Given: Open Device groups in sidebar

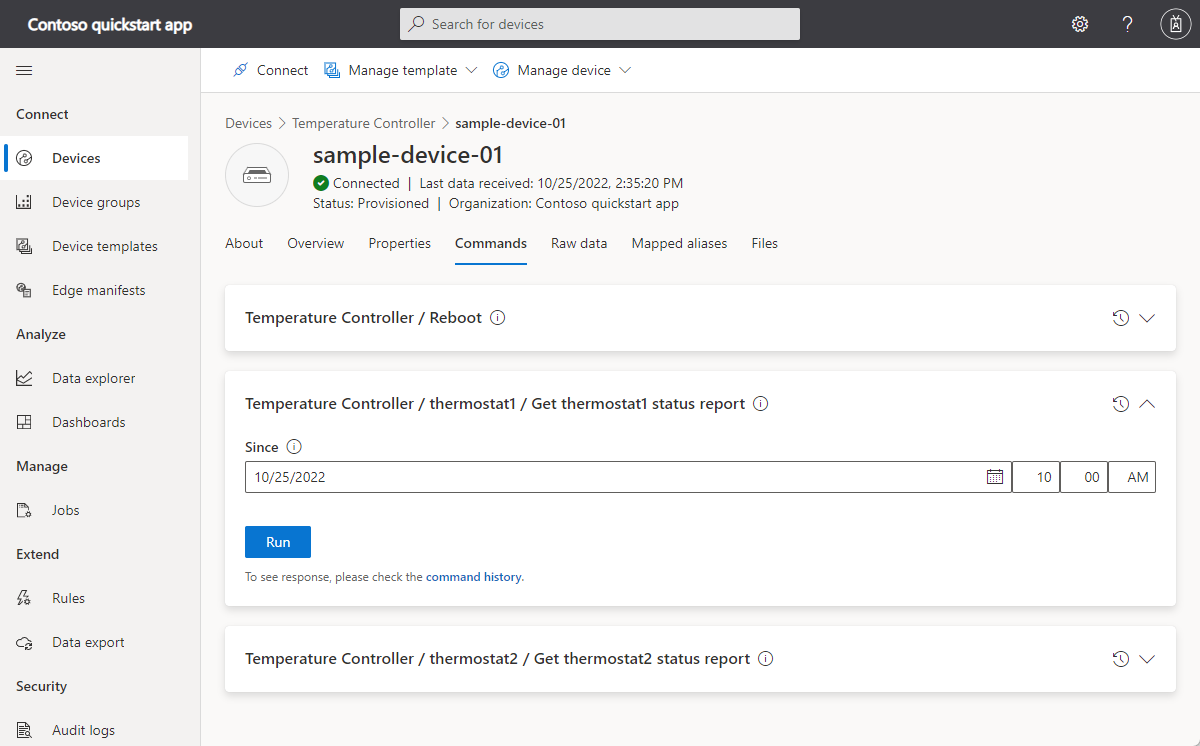Looking at the screenshot, I should click(96, 202).
